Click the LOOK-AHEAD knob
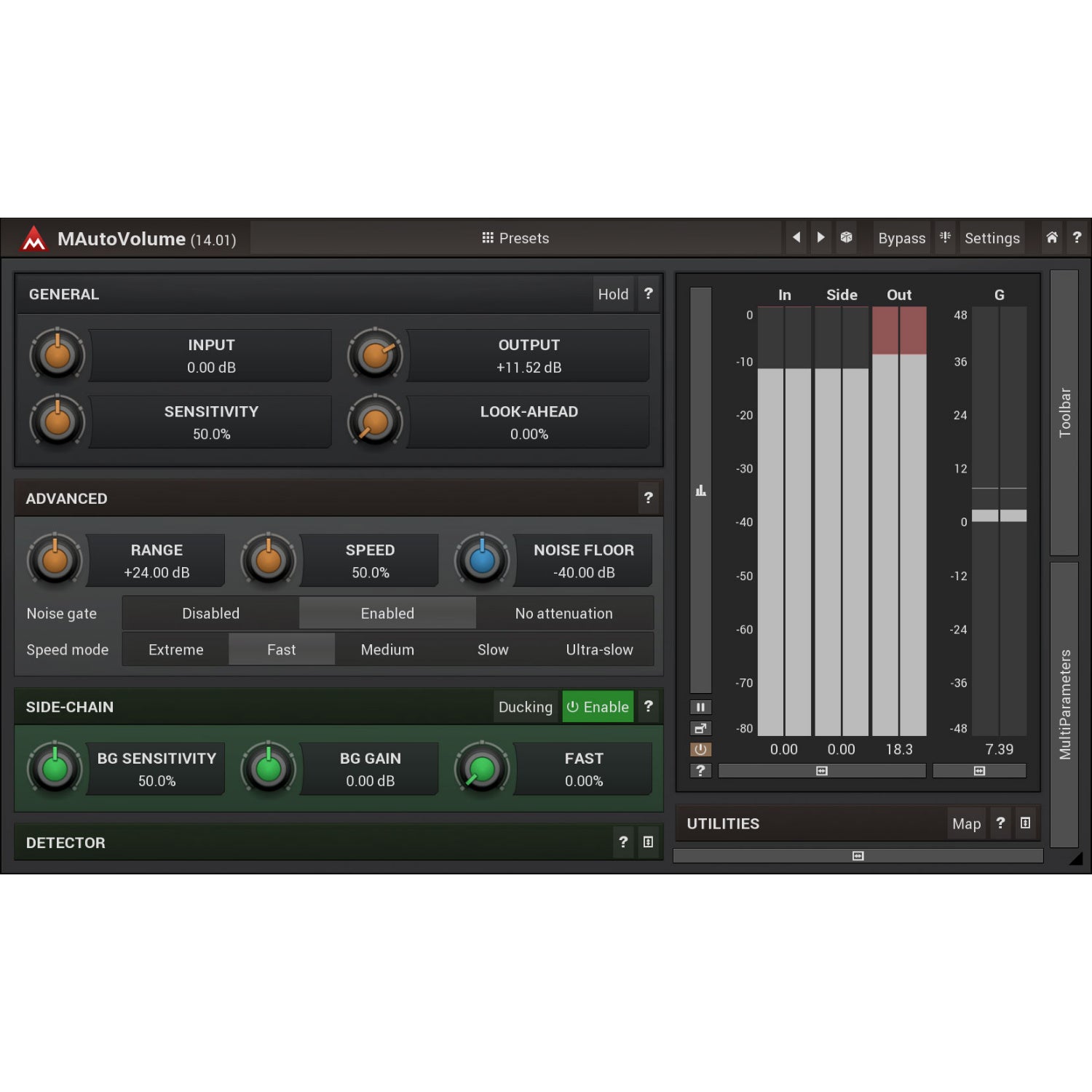The image size is (1092, 1092). click(x=375, y=422)
